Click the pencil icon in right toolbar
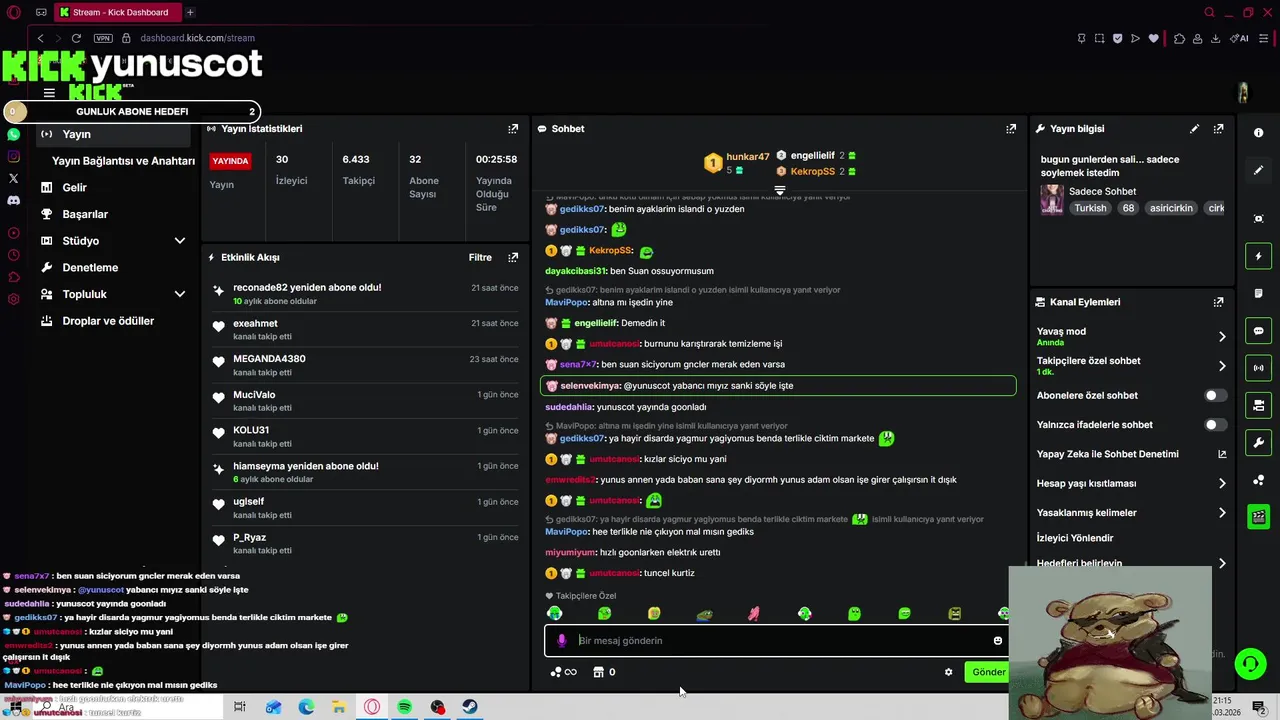This screenshot has height=720, width=1280. tap(1259, 170)
